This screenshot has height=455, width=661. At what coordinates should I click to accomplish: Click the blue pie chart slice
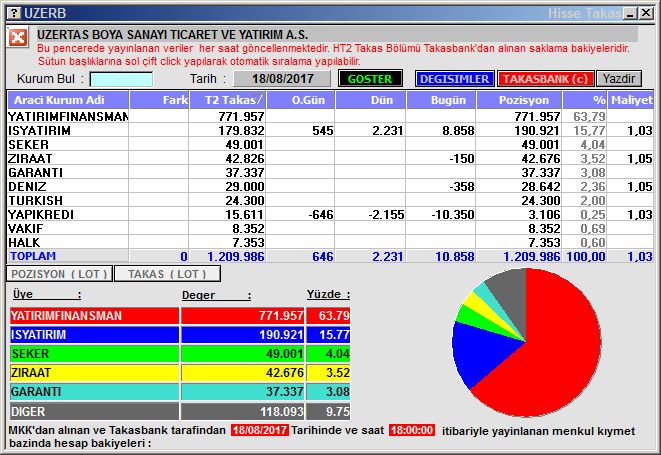(x=481, y=354)
